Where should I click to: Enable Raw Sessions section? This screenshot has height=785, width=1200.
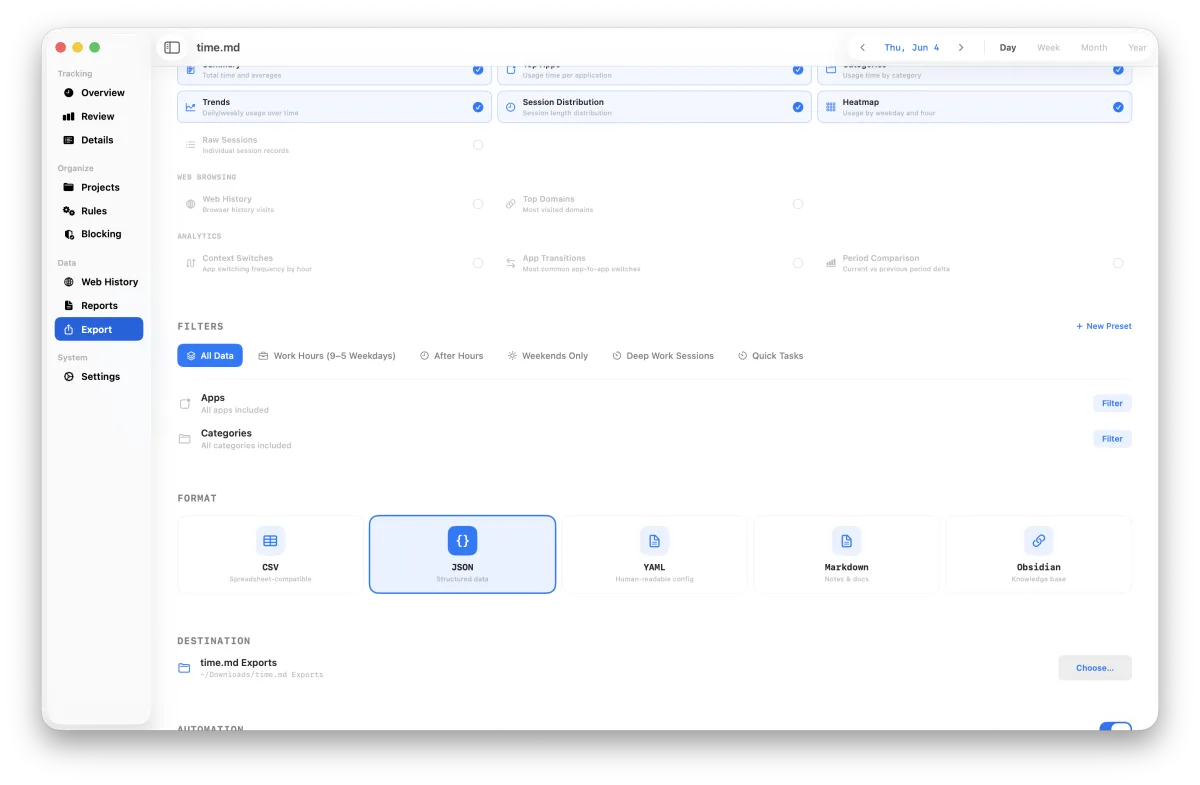478,145
